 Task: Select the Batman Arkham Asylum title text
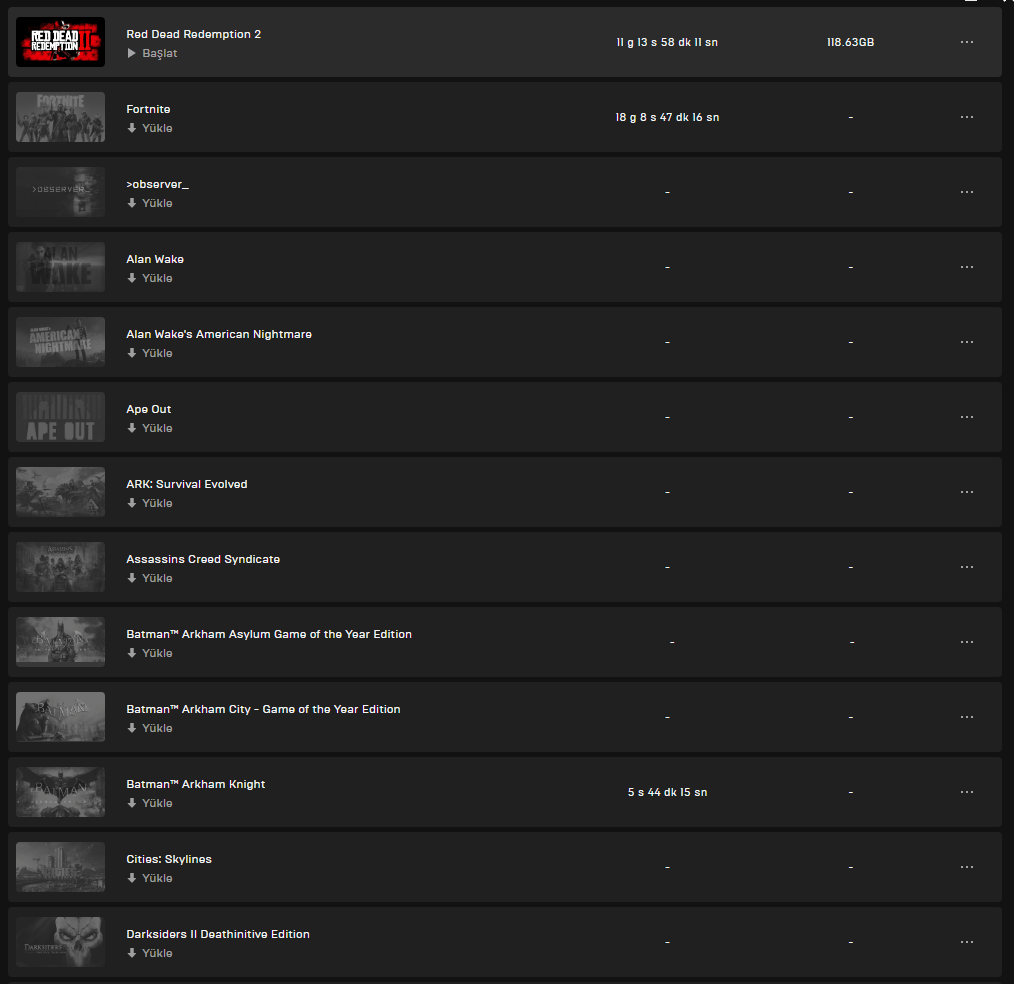[x=269, y=634]
